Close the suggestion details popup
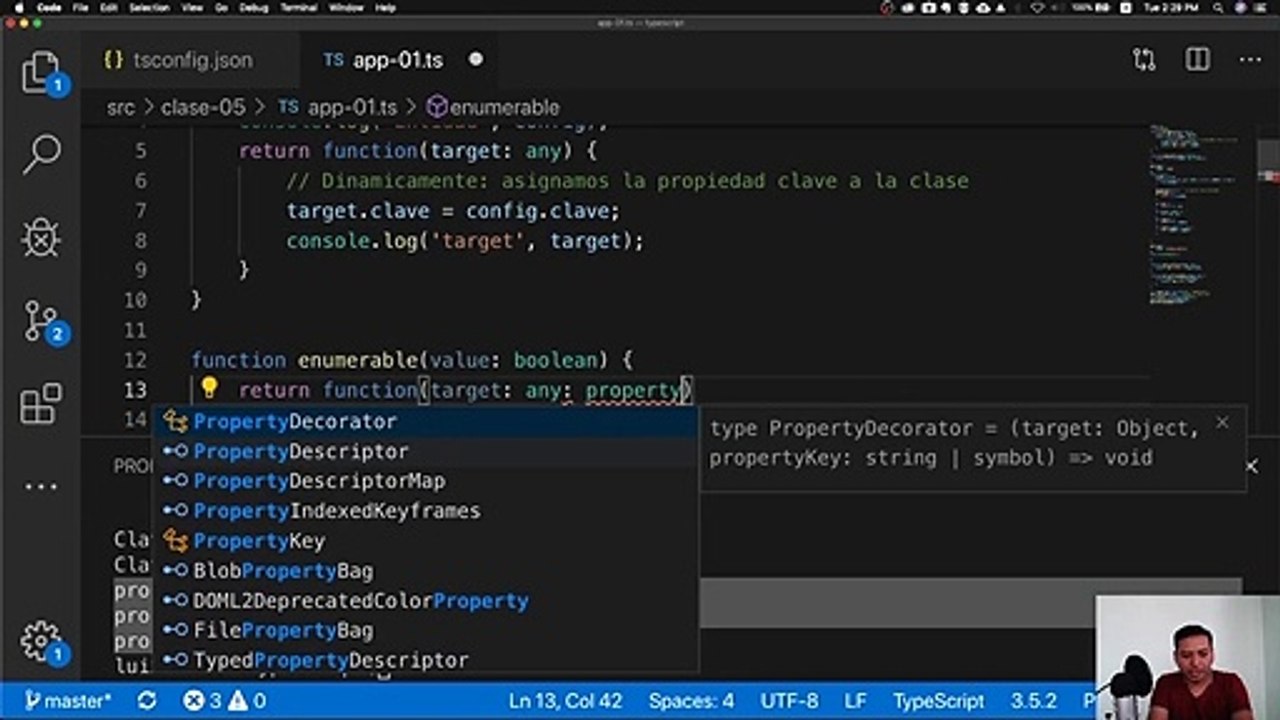Image resolution: width=1280 pixels, height=720 pixels. (x=1222, y=423)
